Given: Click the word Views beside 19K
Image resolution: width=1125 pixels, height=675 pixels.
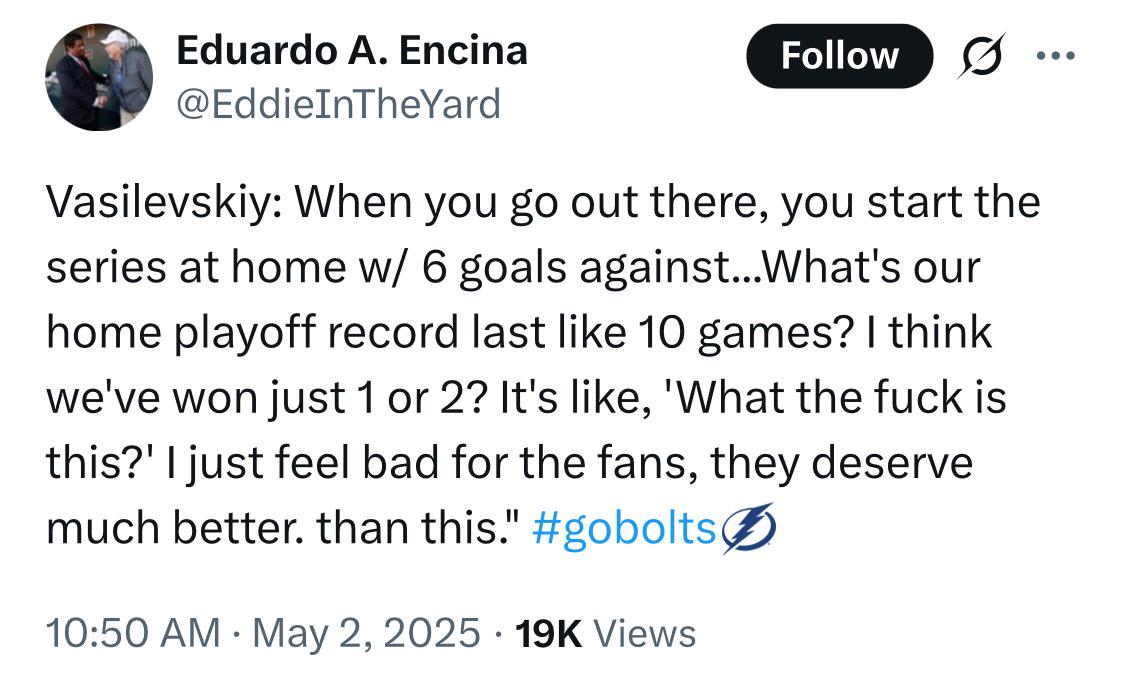Looking at the screenshot, I should pos(644,633).
